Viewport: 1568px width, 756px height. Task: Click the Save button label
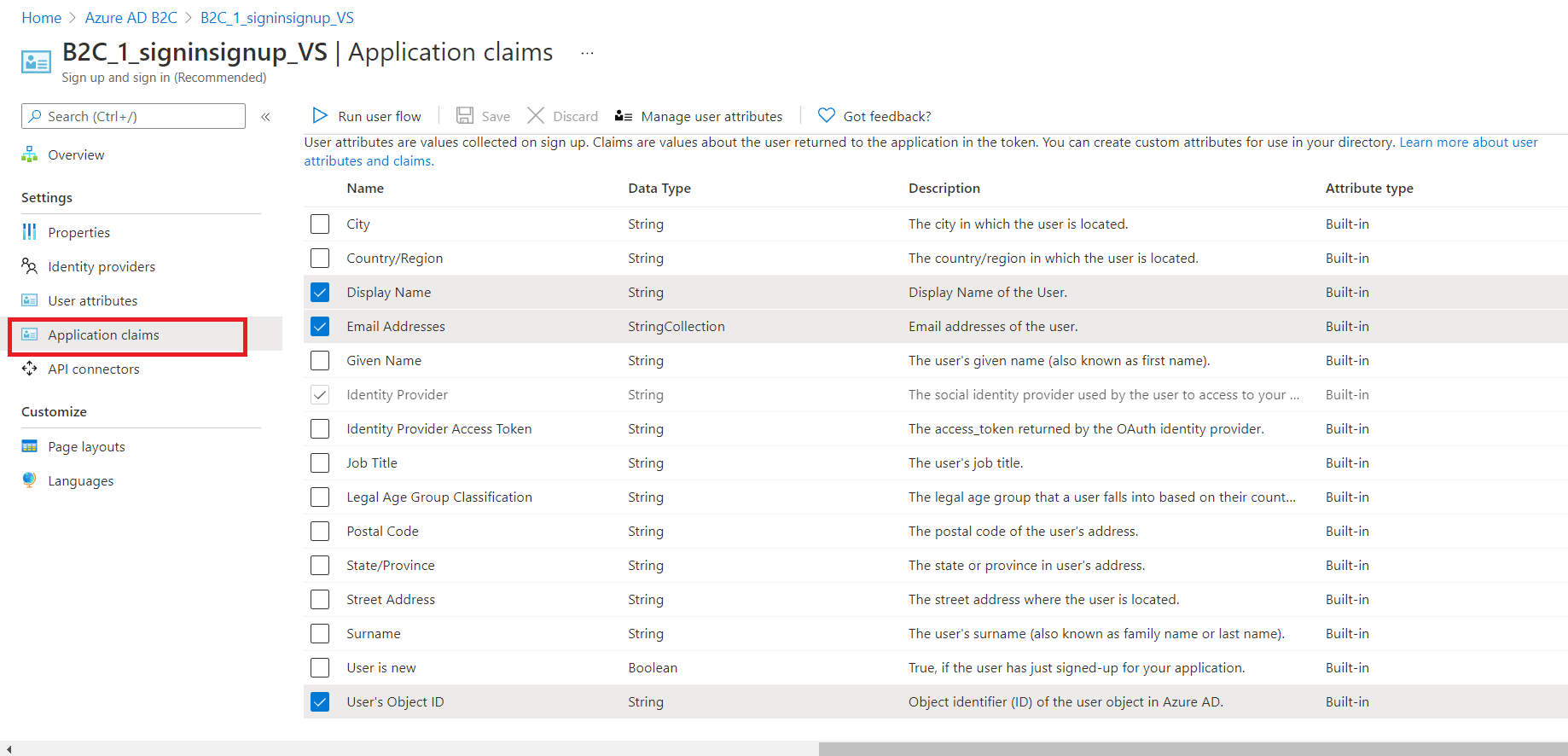(x=496, y=117)
